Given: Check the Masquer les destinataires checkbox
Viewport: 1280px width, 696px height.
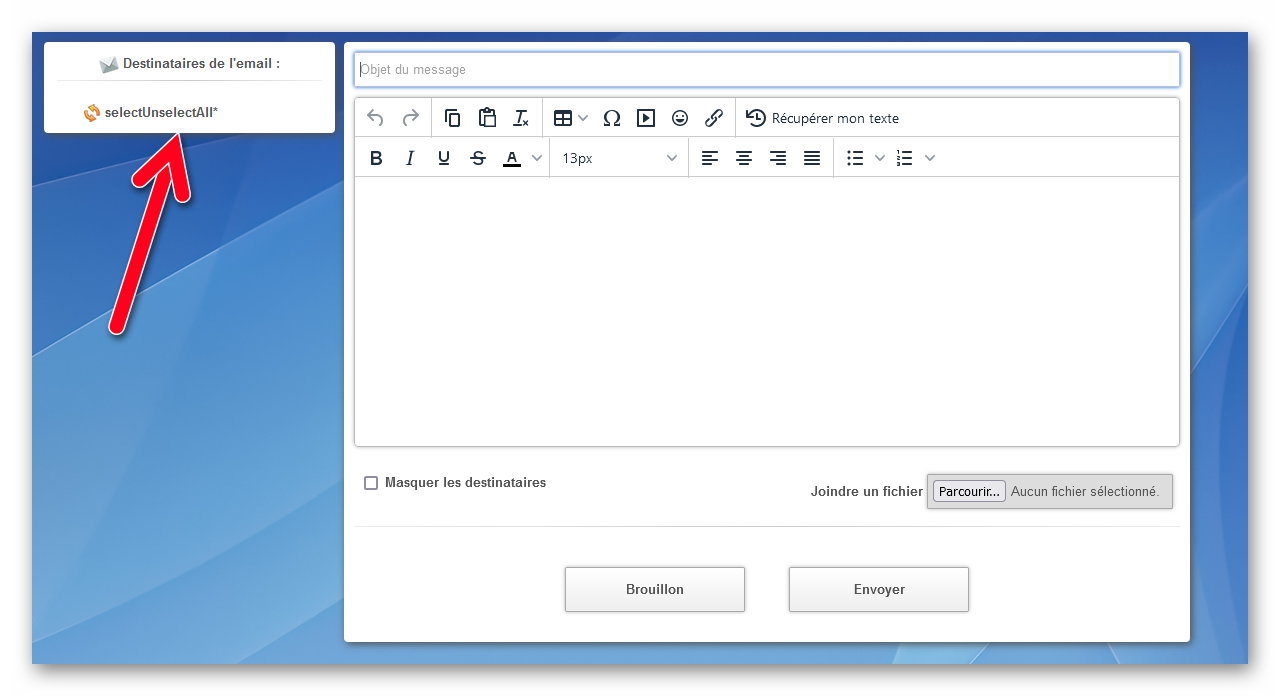Looking at the screenshot, I should (x=371, y=483).
